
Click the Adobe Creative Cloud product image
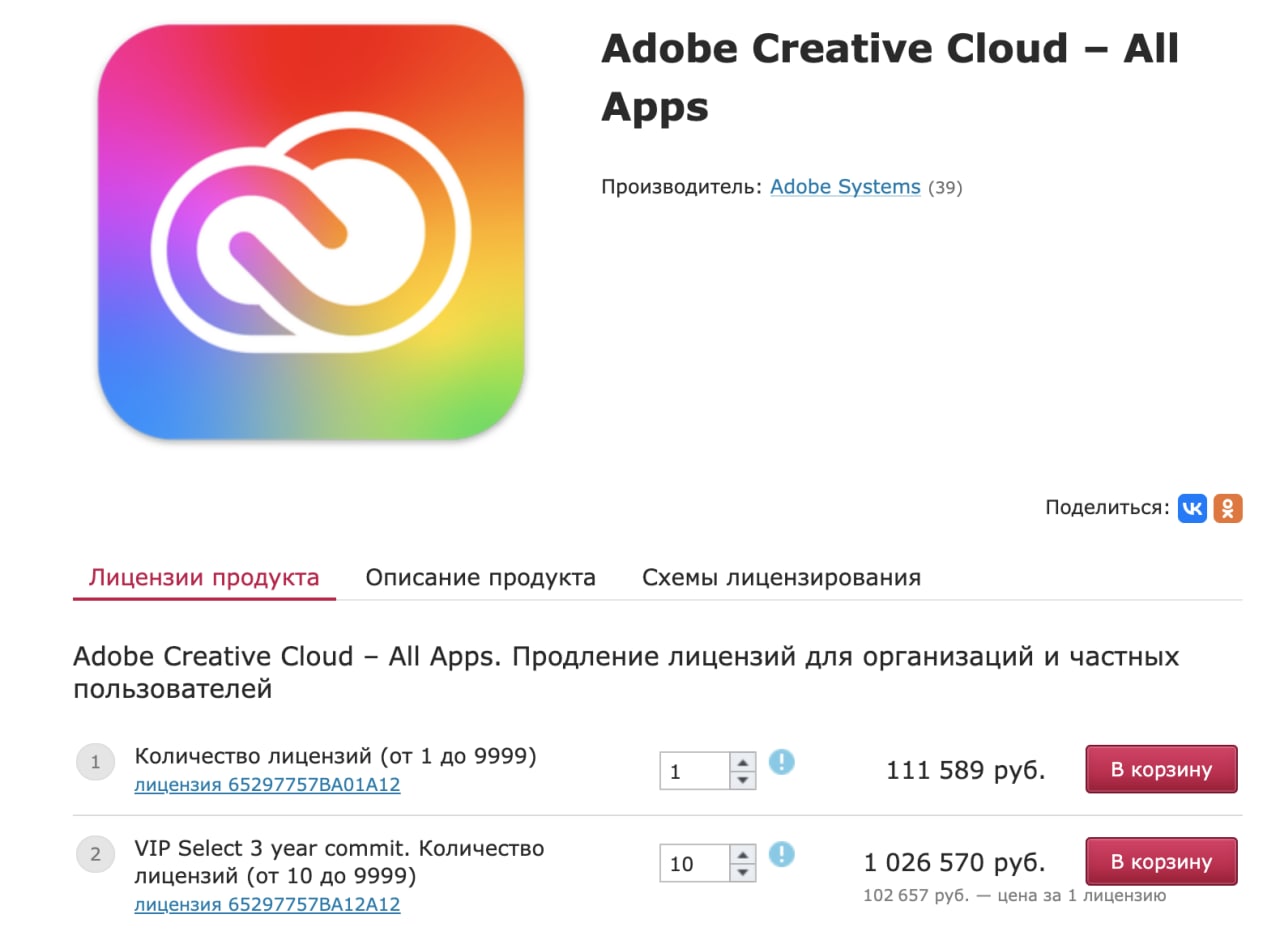click(311, 232)
